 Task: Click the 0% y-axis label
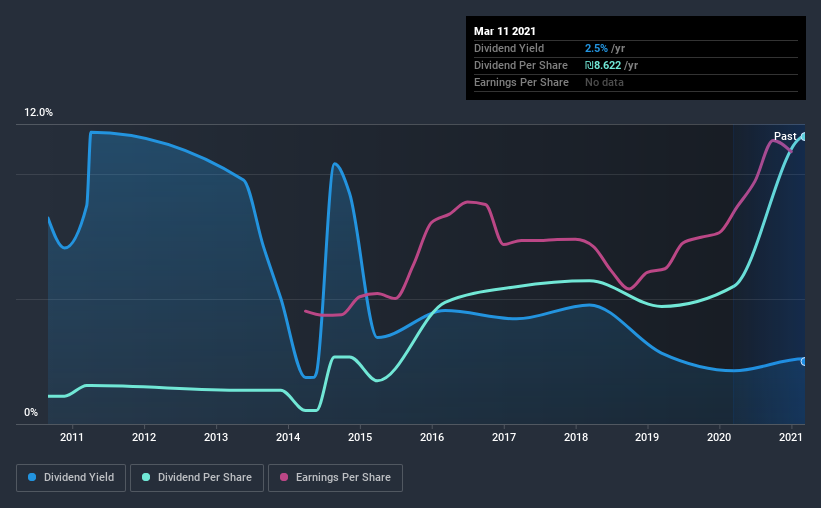pyautogui.click(x=31, y=413)
